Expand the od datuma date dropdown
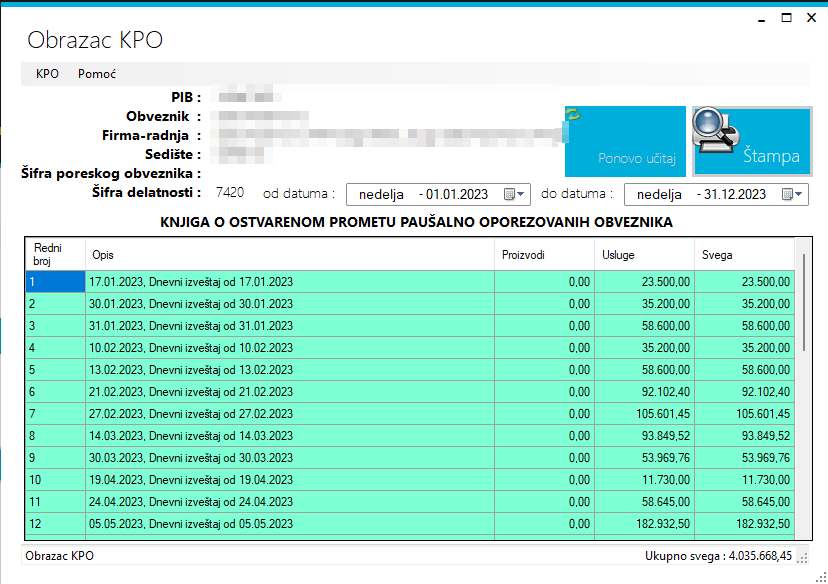Image resolution: width=828 pixels, height=584 pixels. [x=521, y=194]
